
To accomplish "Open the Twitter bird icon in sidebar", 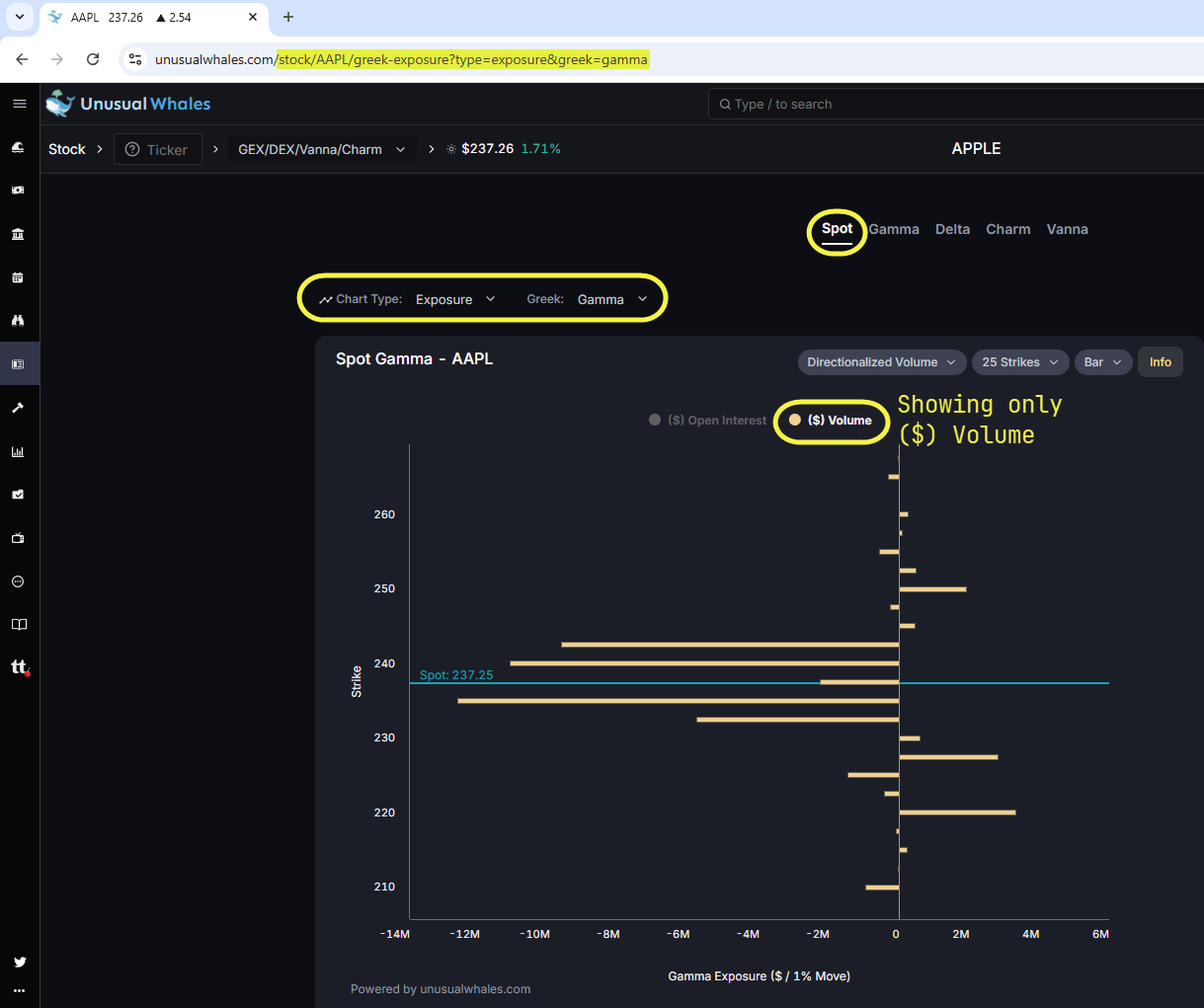I will coord(20,962).
